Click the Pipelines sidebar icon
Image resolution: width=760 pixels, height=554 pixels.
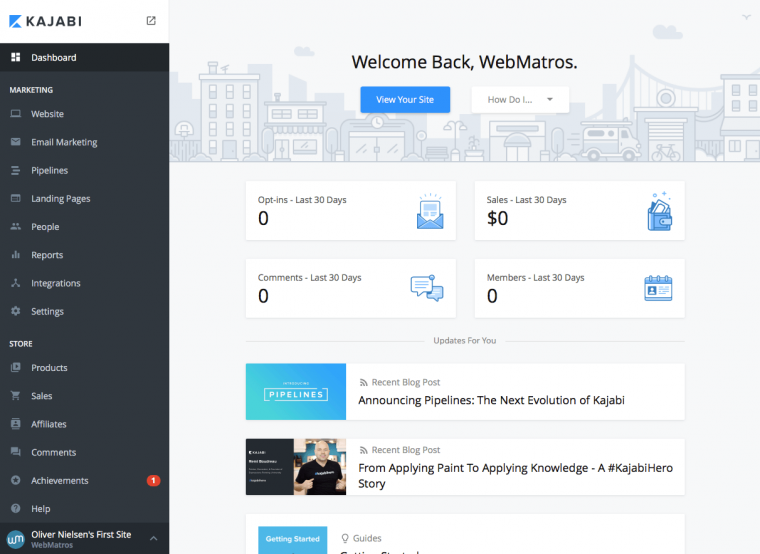[x=16, y=170]
